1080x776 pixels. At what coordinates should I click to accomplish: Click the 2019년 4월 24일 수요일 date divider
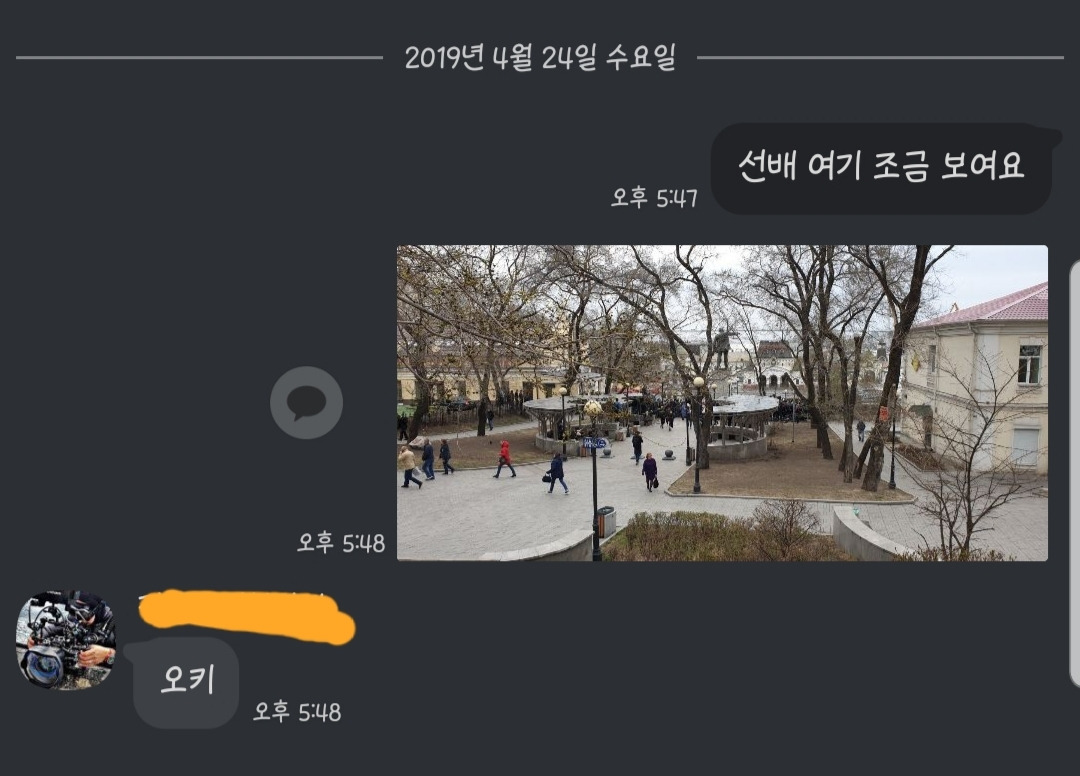tap(540, 57)
